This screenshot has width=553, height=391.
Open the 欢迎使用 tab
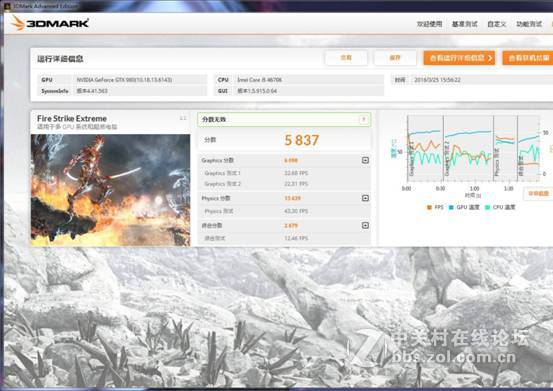[x=429, y=24]
